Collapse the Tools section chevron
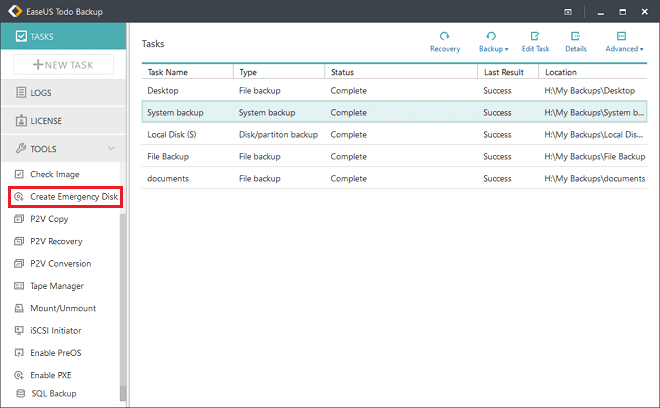This screenshot has width=660, height=408. click(111, 148)
